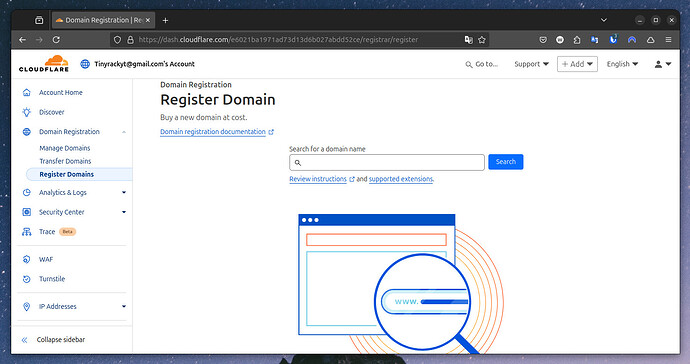The width and height of the screenshot is (690, 364).
Task: Click the Firefox View icon
Action: click(x=39, y=20)
